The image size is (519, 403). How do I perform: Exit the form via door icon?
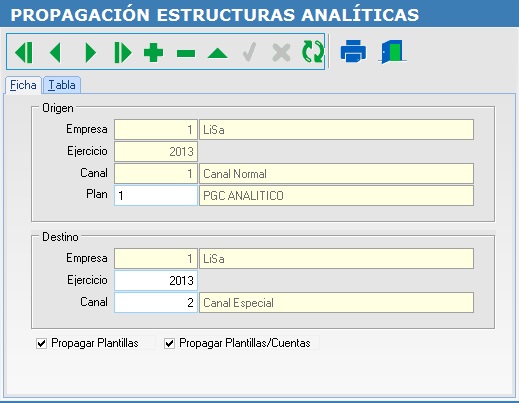point(392,52)
